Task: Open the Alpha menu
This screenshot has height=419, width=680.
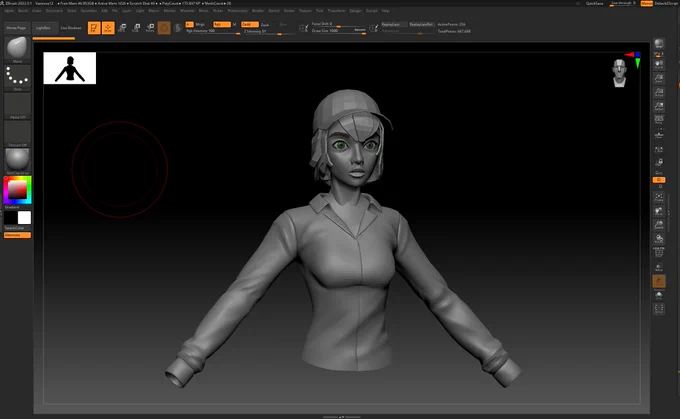Action: 9,10
